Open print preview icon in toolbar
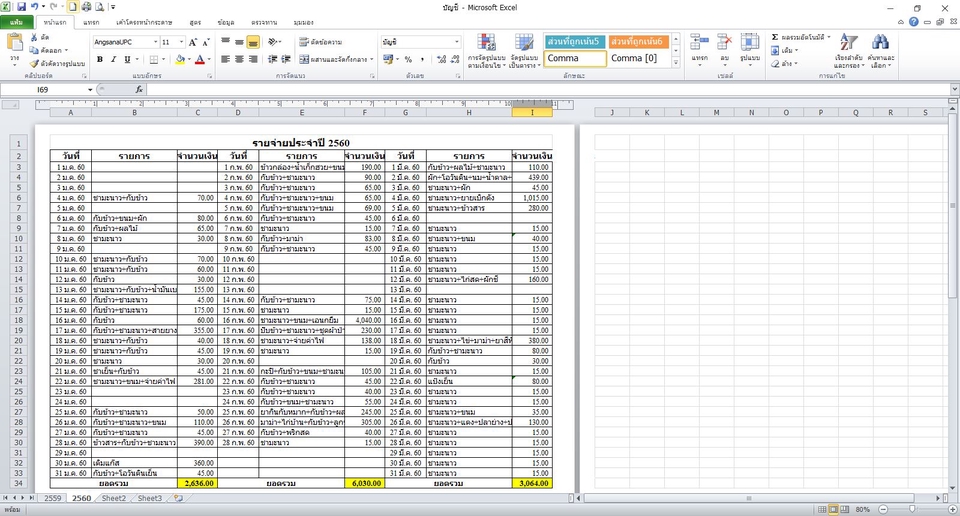The width and height of the screenshot is (960, 516). (99, 7)
